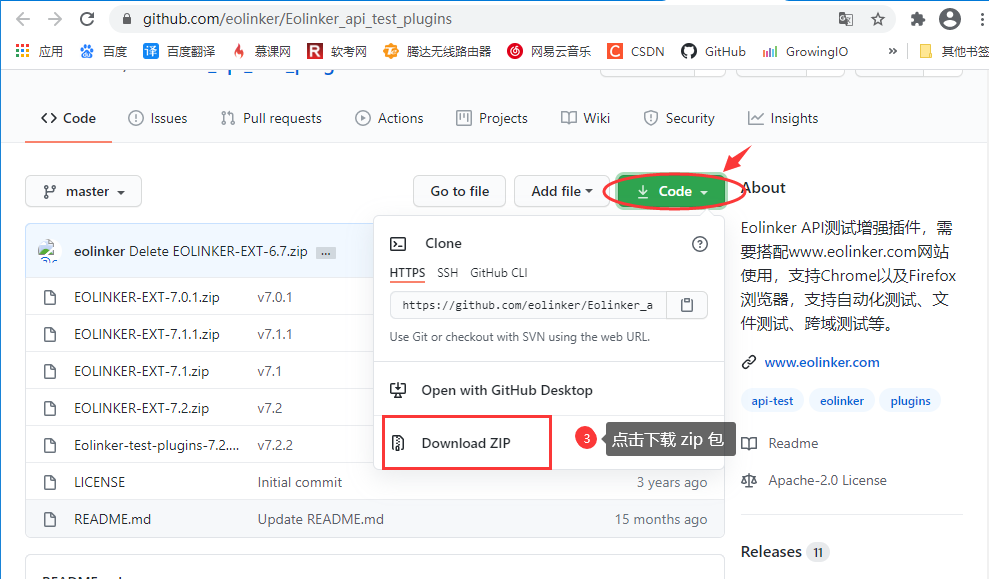Open the GrowingIO bookmark
This screenshot has width=989, height=579.
[804, 51]
